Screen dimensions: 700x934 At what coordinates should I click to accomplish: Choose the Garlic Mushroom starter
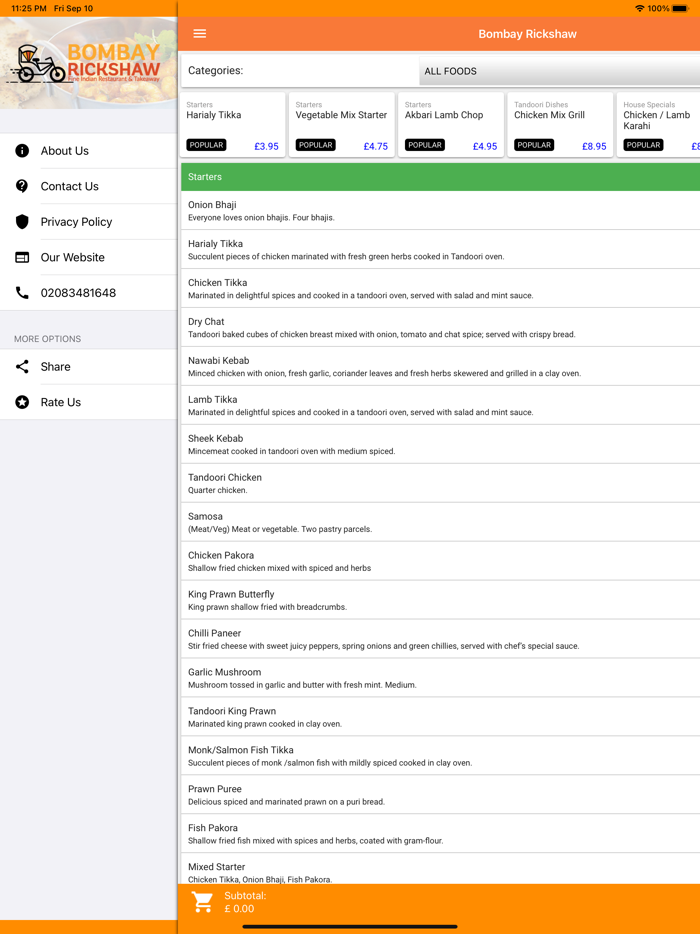(440, 678)
